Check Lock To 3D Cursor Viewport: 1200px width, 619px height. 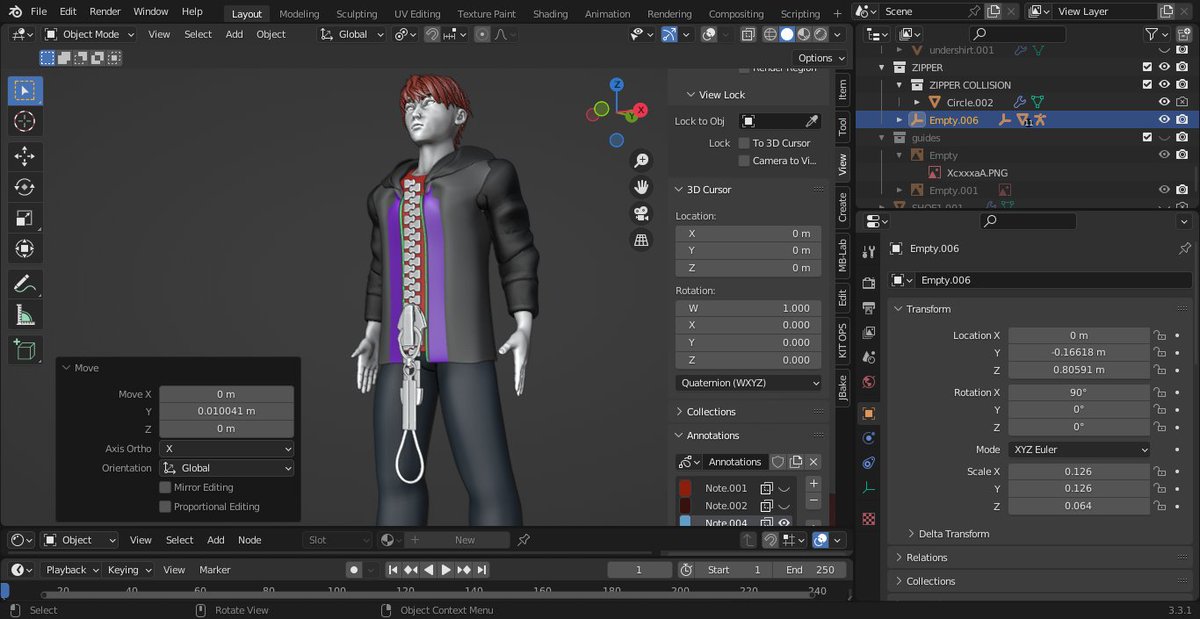click(x=744, y=143)
